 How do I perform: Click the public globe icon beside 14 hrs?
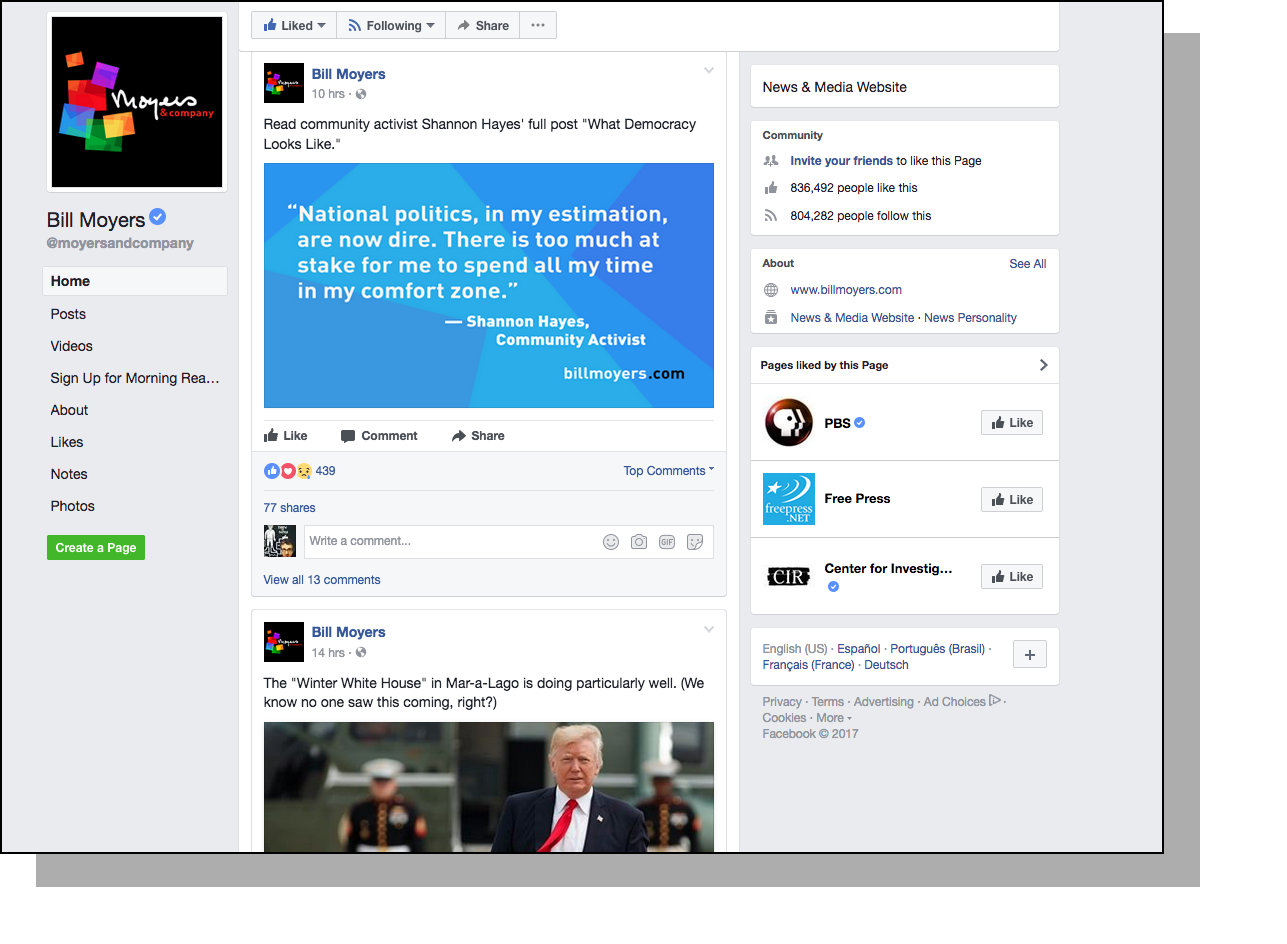click(x=361, y=652)
